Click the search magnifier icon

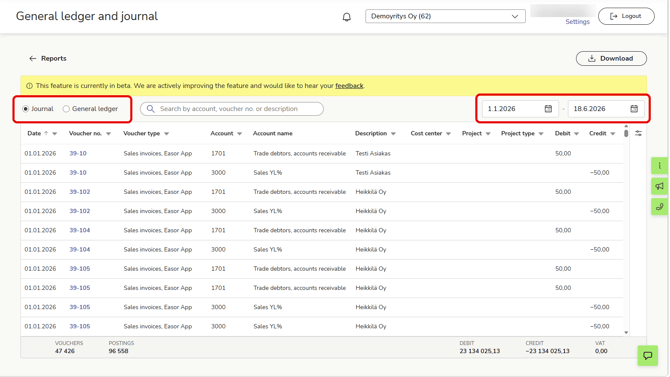150,109
